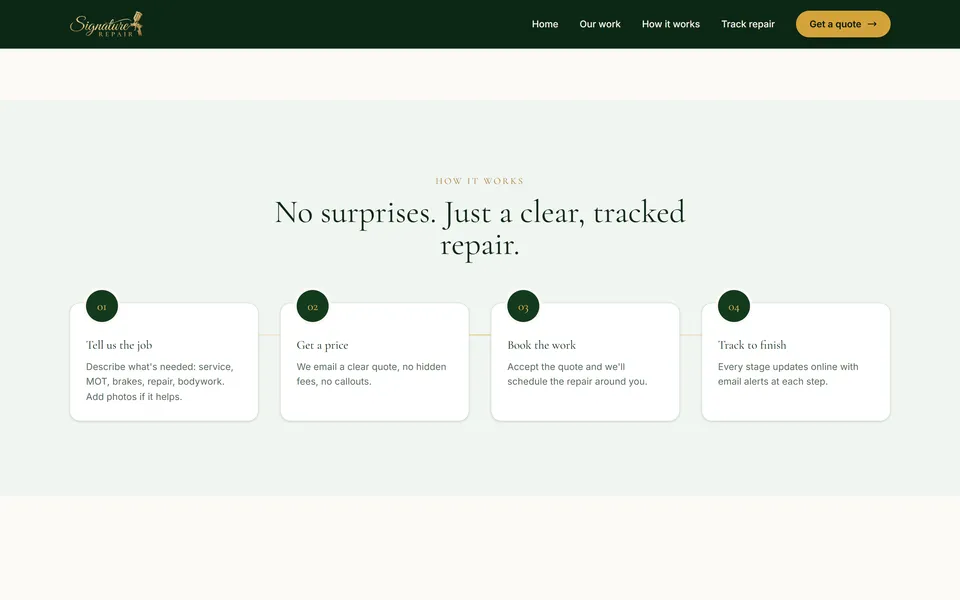960x600 pixels.
Task: Click the 03 step number badge
Action: pyautogui.click(x=523, y=306)
